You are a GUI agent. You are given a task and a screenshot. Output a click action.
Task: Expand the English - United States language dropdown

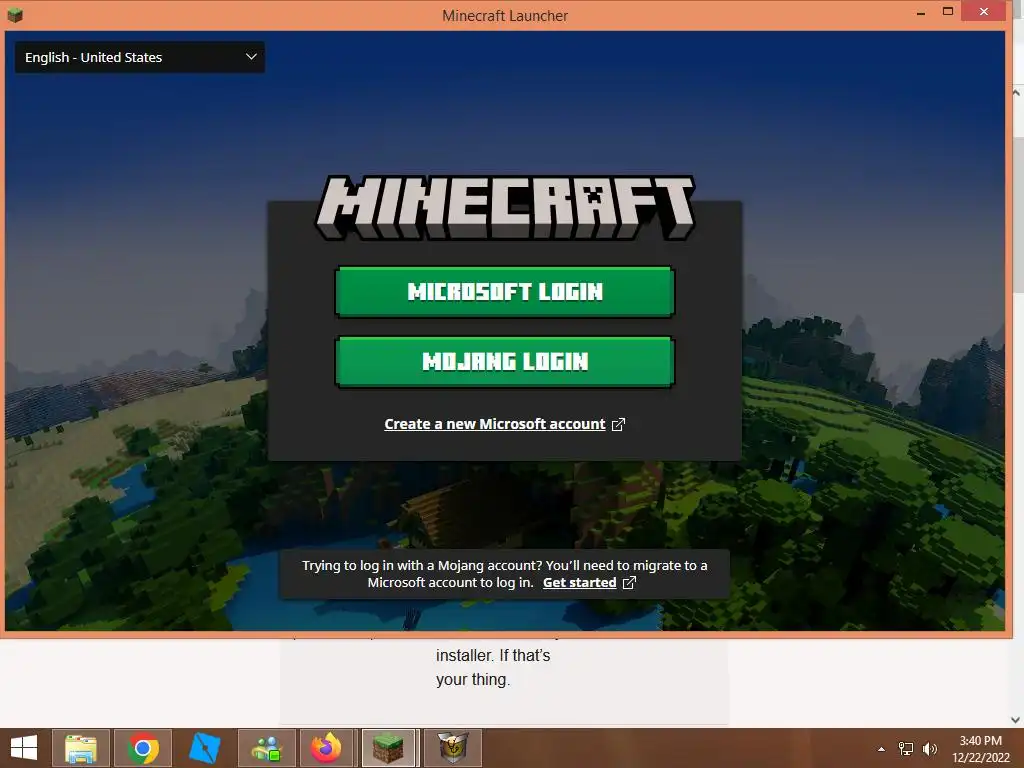coord(140,57)
